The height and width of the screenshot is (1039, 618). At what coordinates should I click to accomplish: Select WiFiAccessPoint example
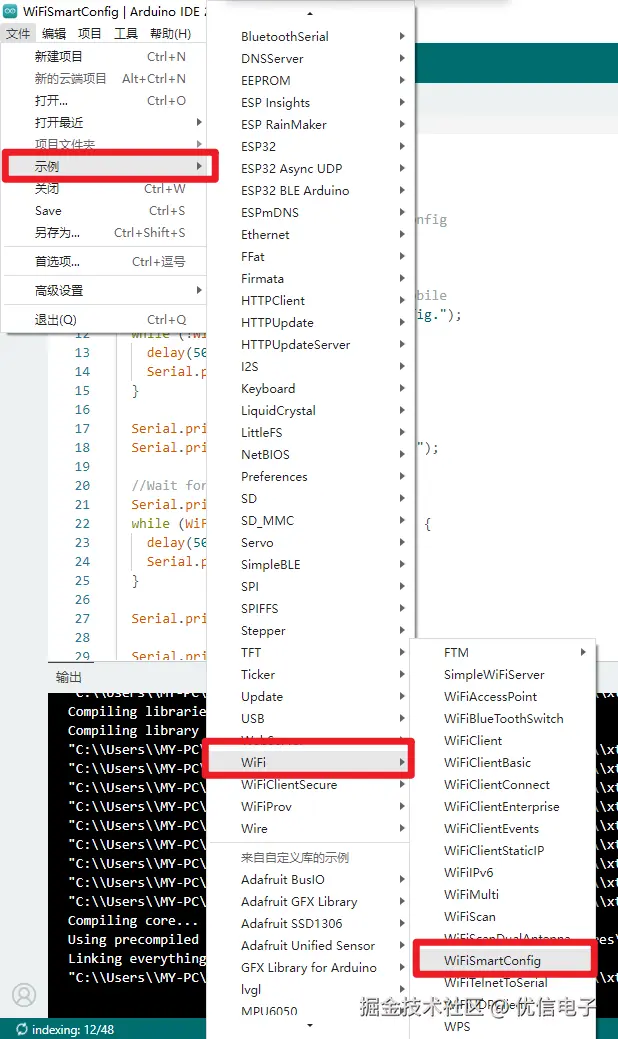[x=503, y=696]
